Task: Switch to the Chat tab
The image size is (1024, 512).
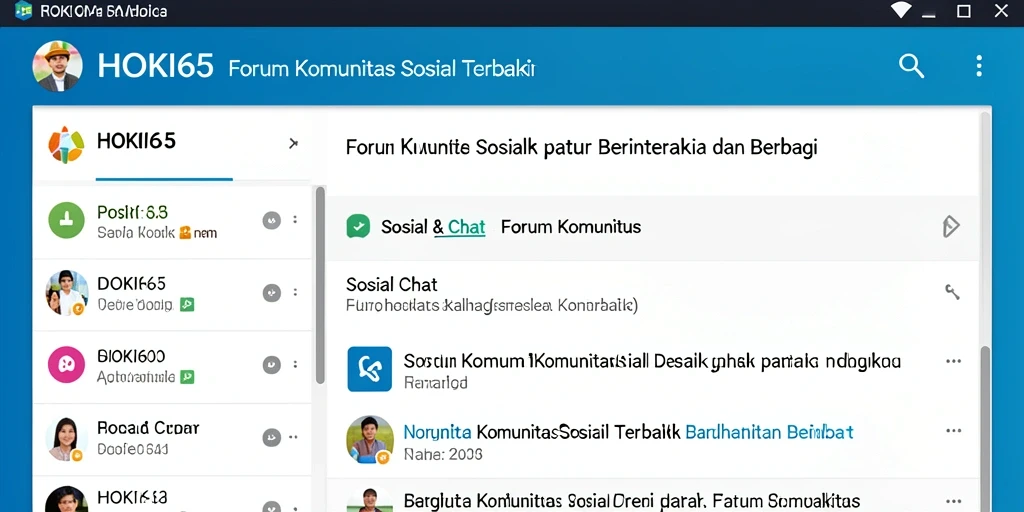Action: (x=466, y=227)
